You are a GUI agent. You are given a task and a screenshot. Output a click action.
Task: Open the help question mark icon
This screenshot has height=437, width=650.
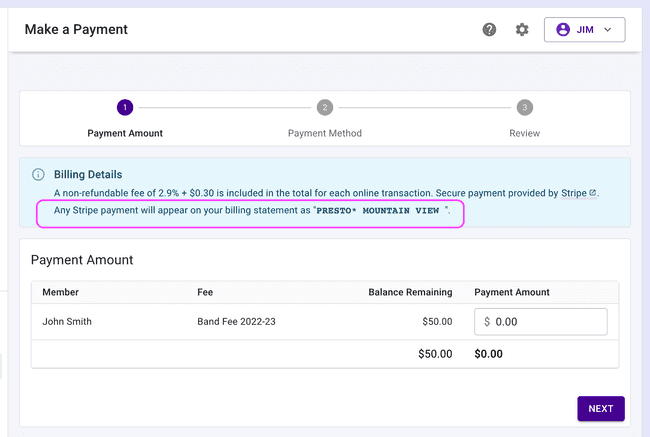coord(489,30)
